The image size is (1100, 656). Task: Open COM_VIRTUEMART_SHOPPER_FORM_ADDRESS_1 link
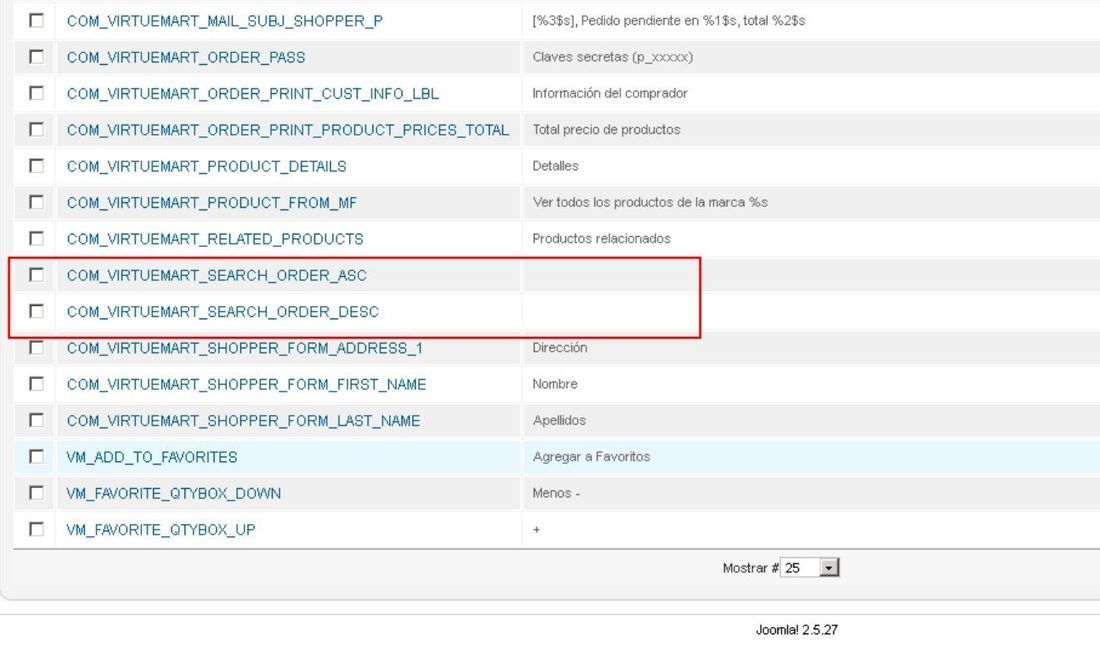coord(245,348)
